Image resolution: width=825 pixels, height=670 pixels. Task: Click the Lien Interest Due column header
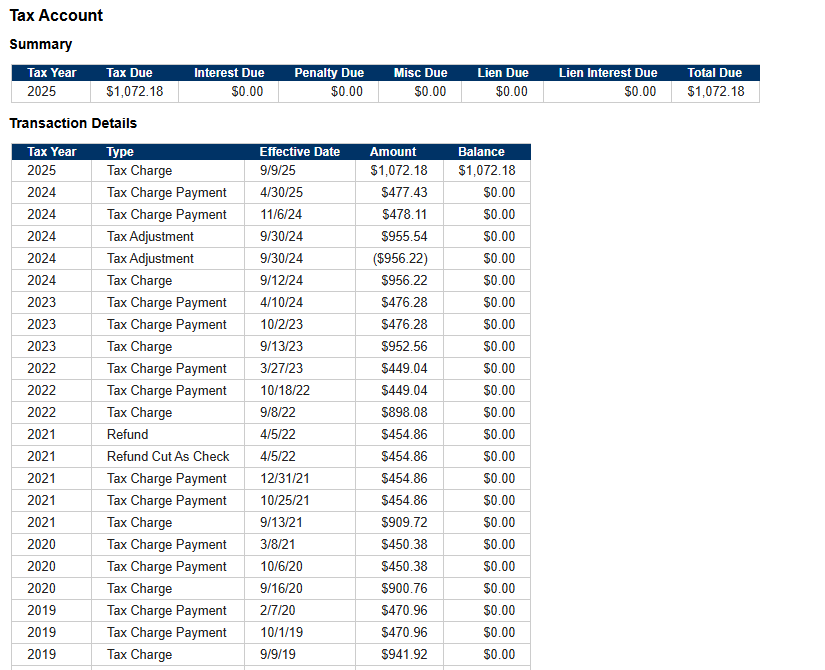coord(608,73)
